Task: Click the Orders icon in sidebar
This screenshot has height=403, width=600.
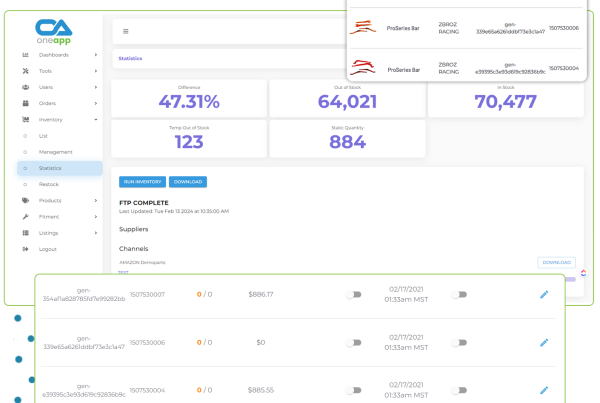Action: [25, 103]
